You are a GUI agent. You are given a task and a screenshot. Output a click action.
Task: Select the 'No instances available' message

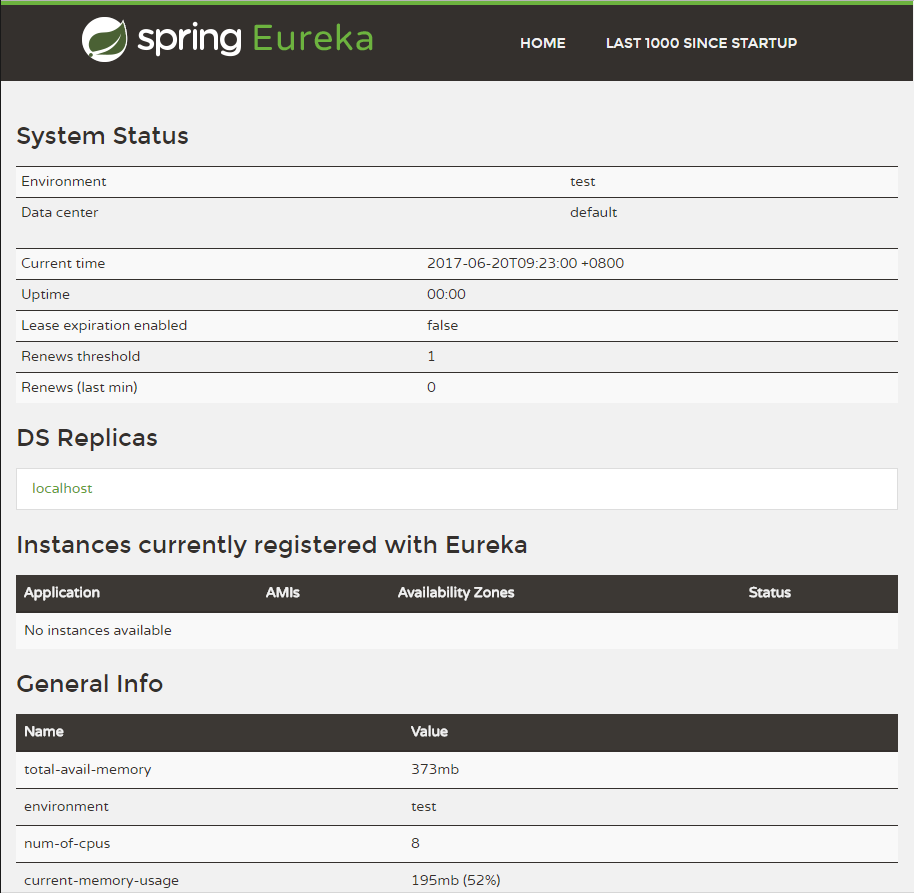click(98, 630)
